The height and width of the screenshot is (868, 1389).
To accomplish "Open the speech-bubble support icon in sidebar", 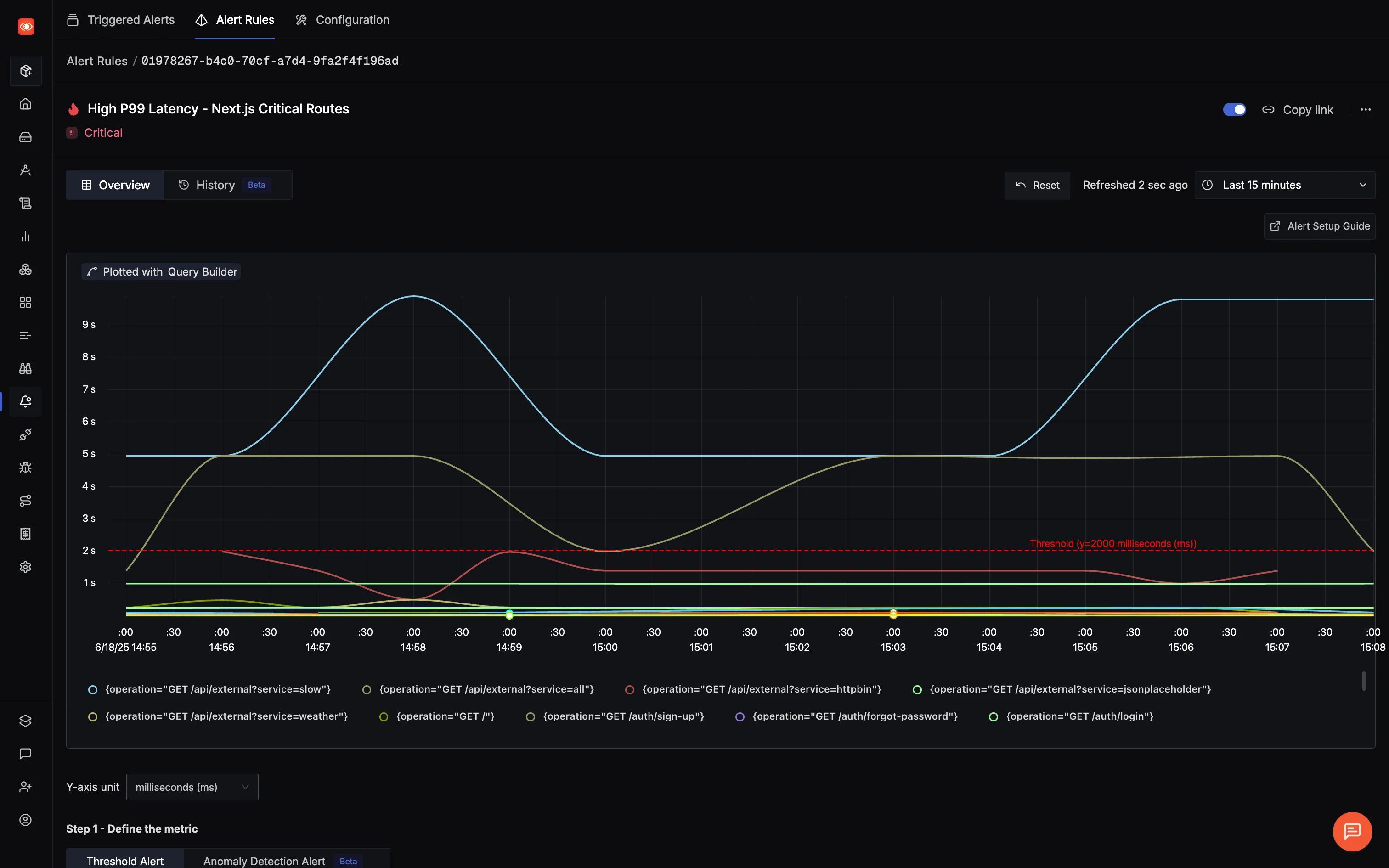I will [25, 754].
